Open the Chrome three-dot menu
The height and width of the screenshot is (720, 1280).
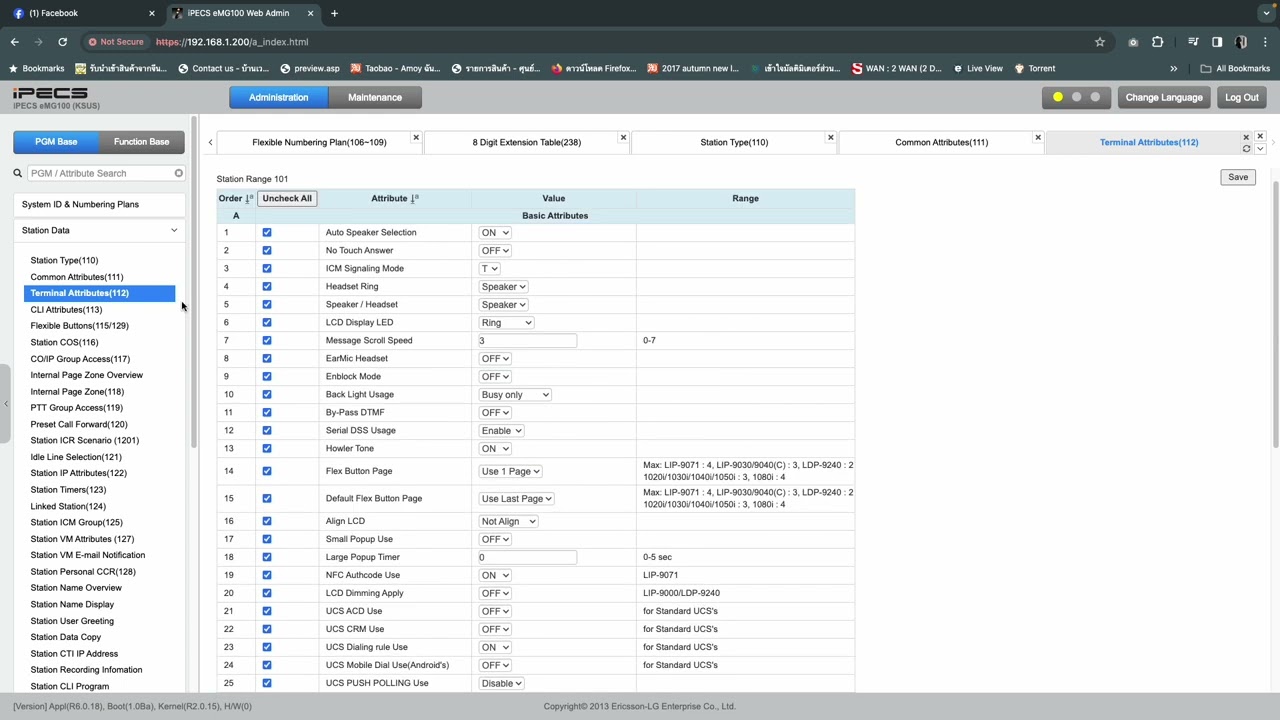tap(1264, 42)
